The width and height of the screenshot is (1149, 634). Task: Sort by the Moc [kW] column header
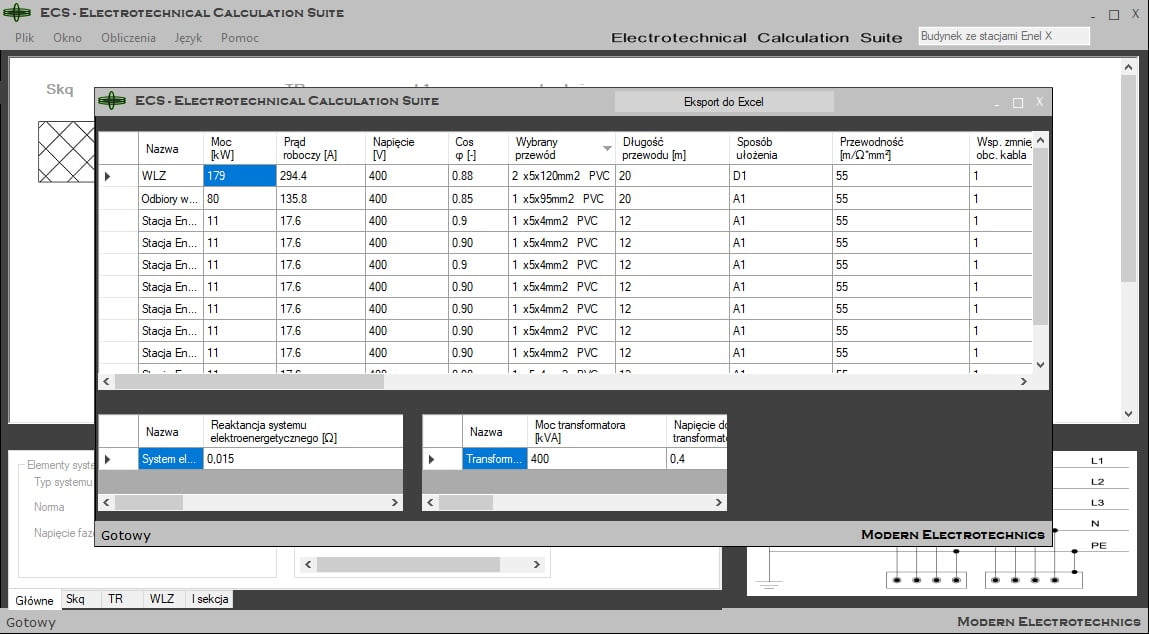(x=240, y=149)
